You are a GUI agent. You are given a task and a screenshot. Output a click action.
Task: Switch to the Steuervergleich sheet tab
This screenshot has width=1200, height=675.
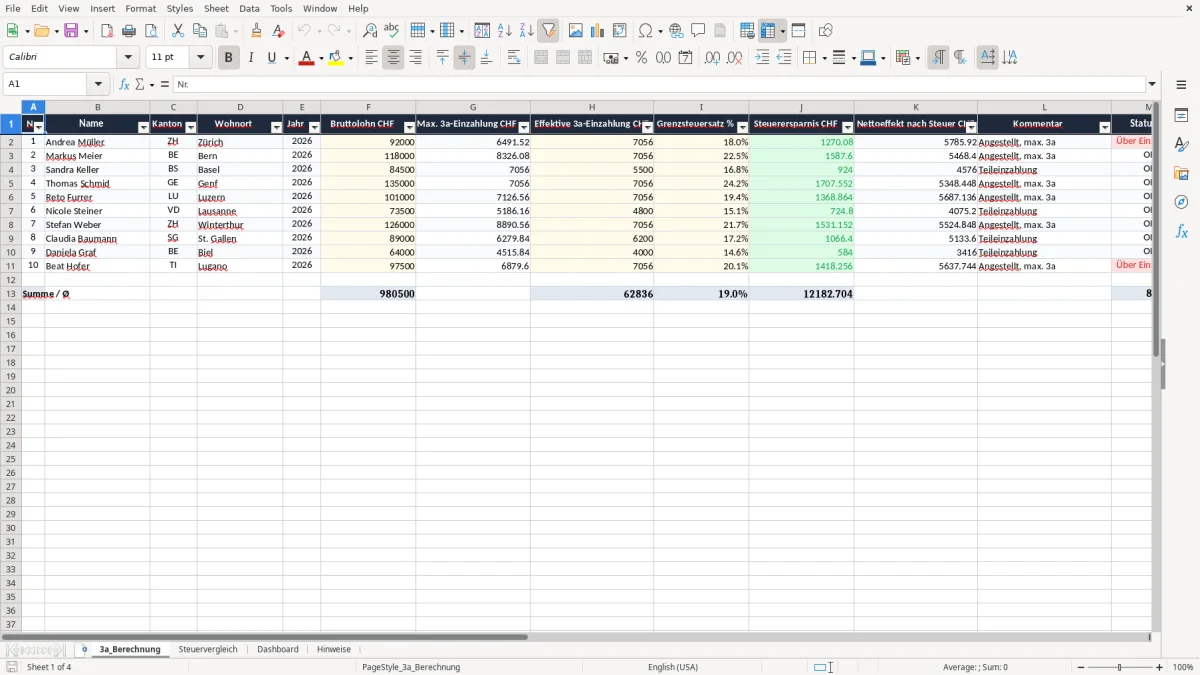pos(208,649)
